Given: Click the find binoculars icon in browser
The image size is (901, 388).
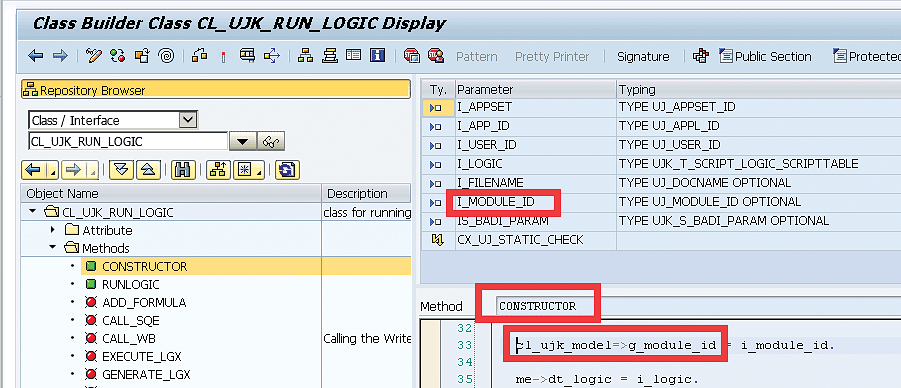Looking at the screenshot, I should coord(182,170).
